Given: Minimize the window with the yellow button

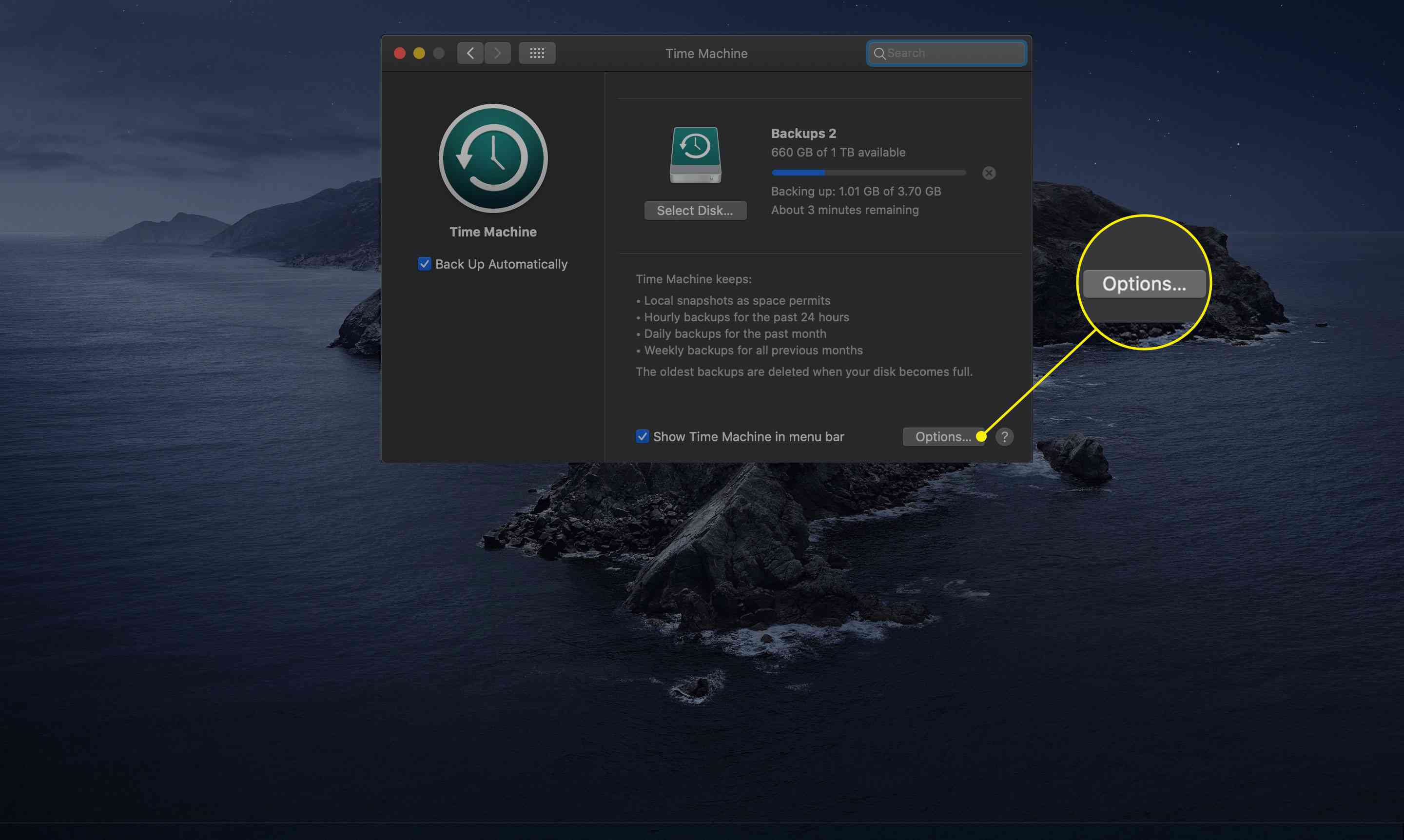Looking at the screenshot, I should (x=419, y=53).
